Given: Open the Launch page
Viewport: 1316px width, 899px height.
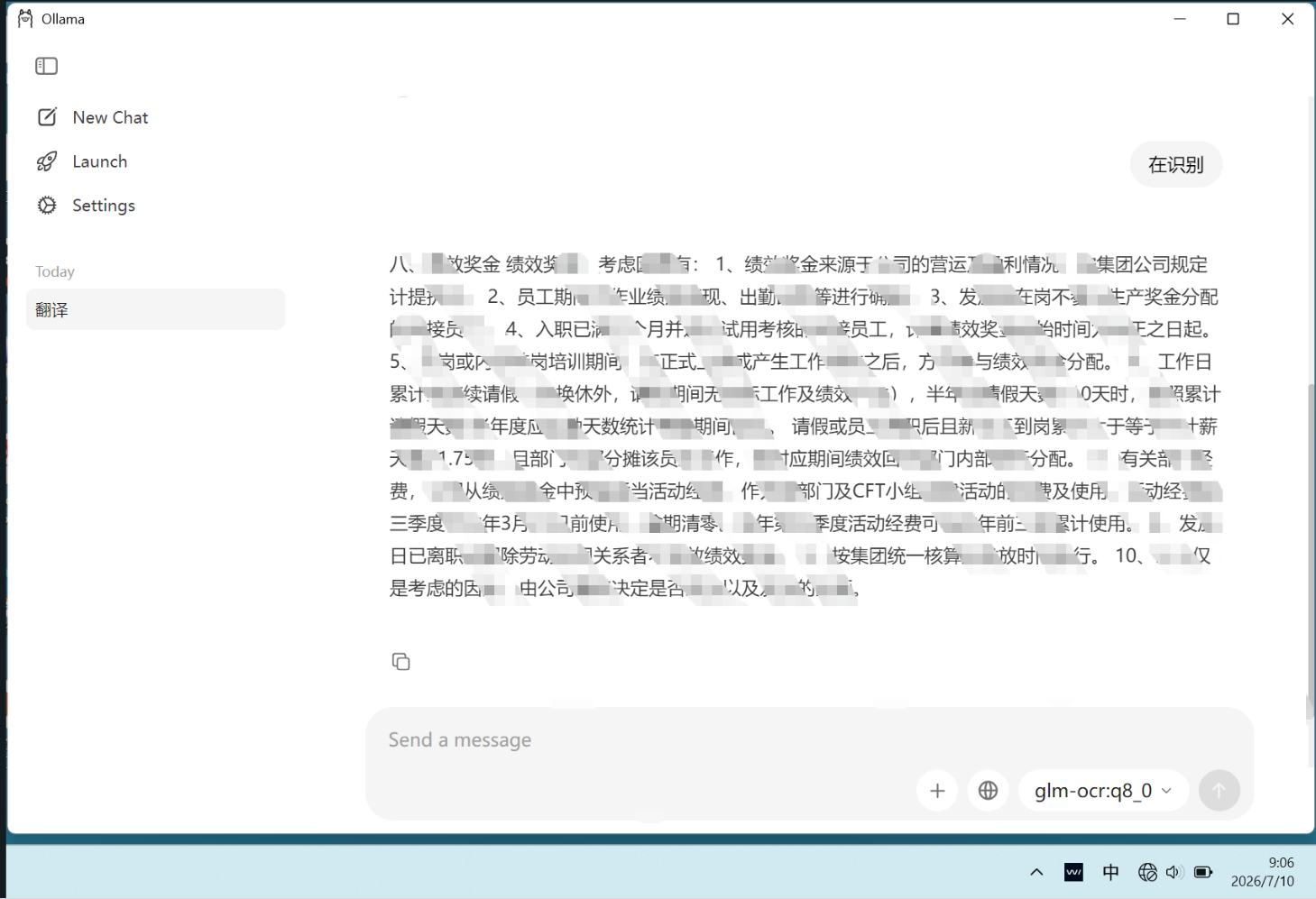Looking at the screenshot, I should [x=82, y=161].
